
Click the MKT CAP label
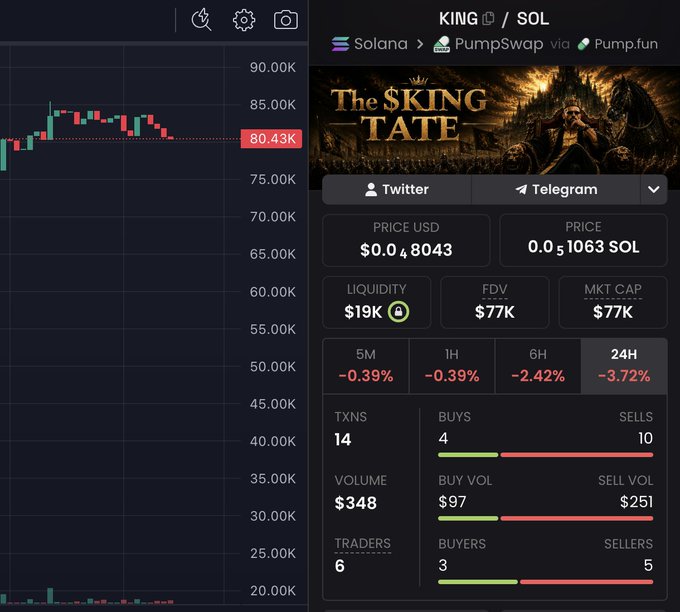(x=613, y=289)
